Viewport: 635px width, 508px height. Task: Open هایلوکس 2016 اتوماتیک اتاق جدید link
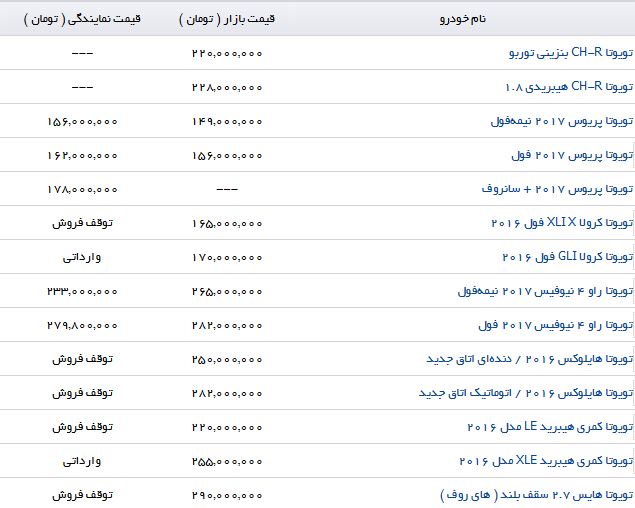coord(526,393)
